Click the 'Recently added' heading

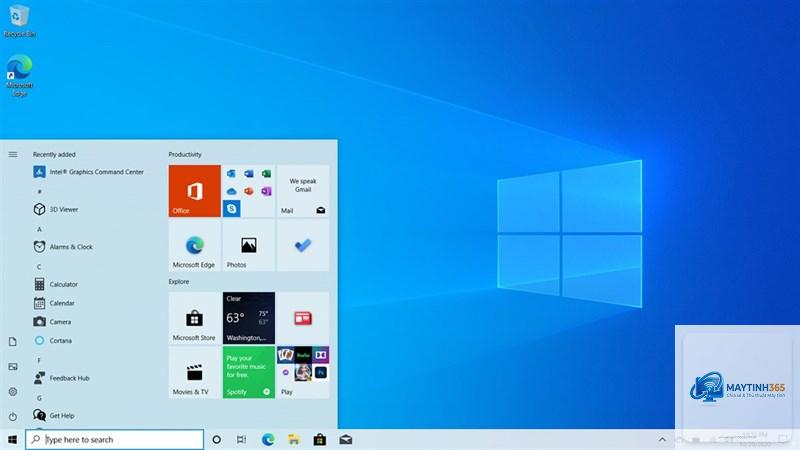(54, 154)
